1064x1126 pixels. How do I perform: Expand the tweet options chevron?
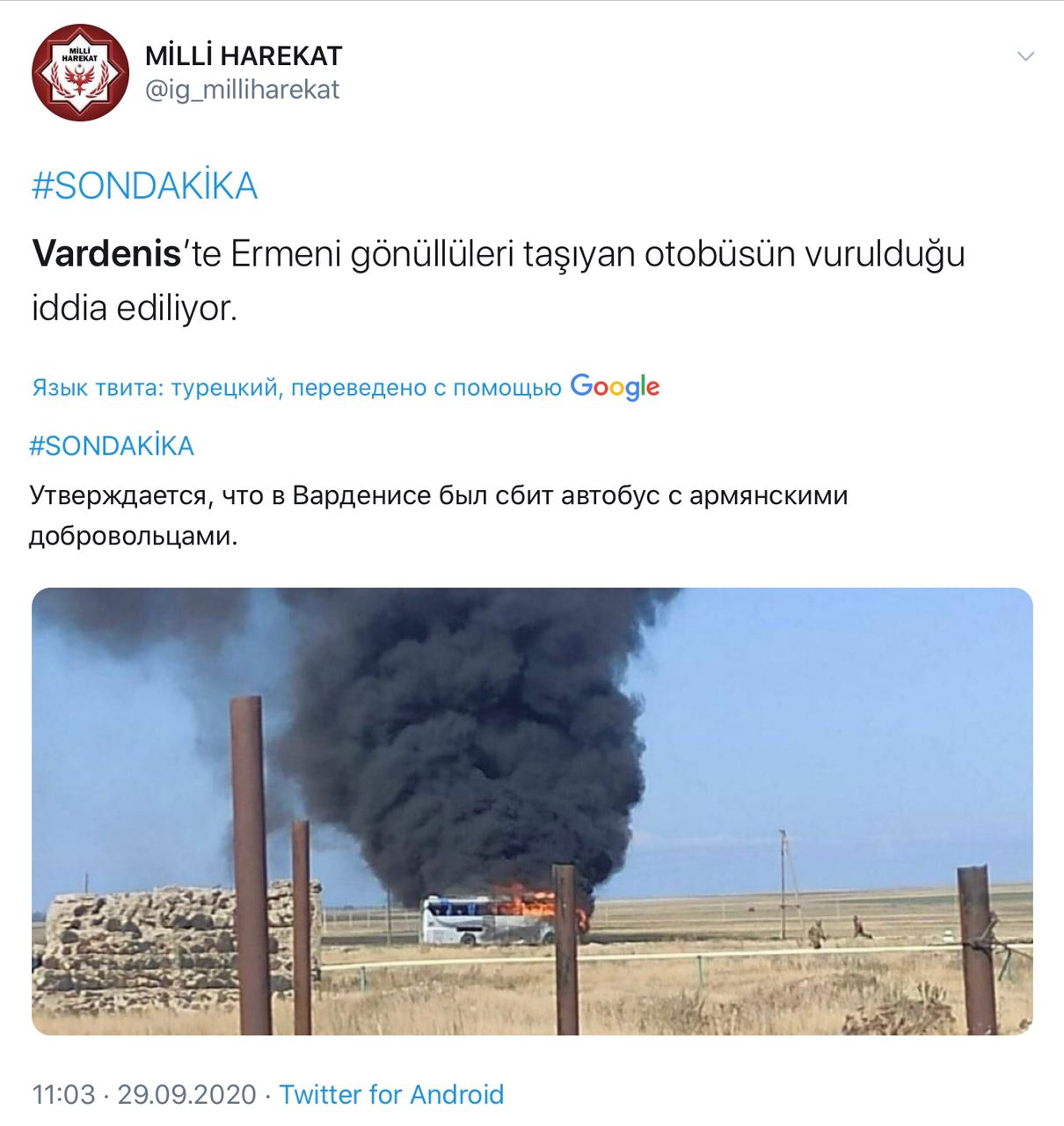(1025, 57)
